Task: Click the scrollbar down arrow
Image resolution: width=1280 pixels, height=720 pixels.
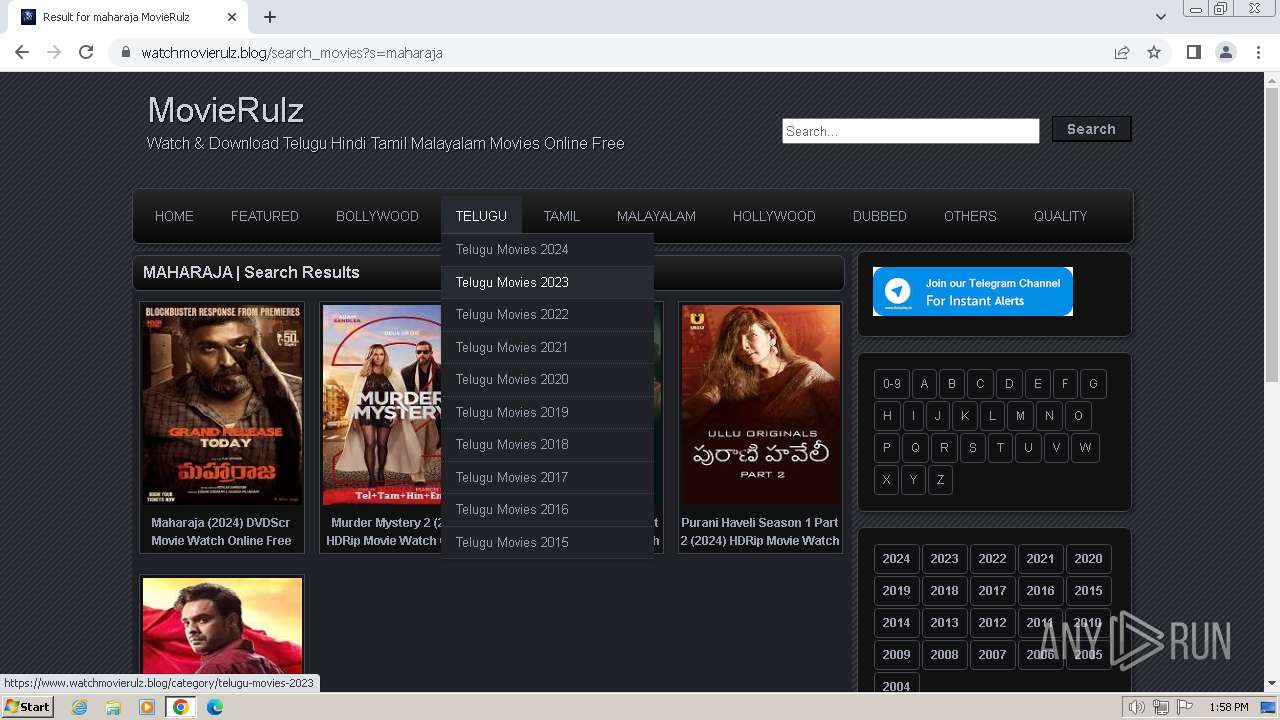Action: (x=1272, y=684)
